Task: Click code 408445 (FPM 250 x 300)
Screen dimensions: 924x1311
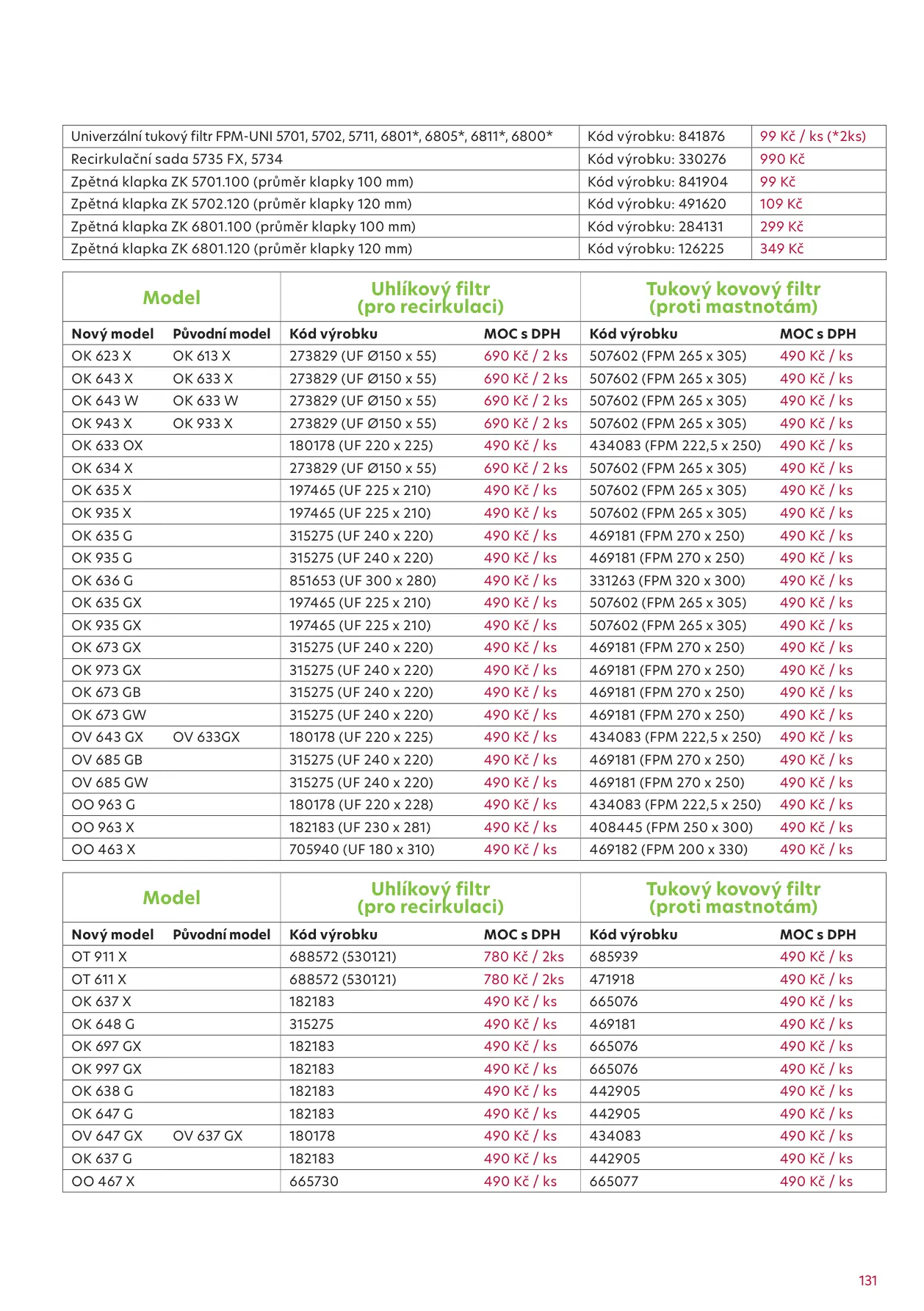Action: point(671,828)
